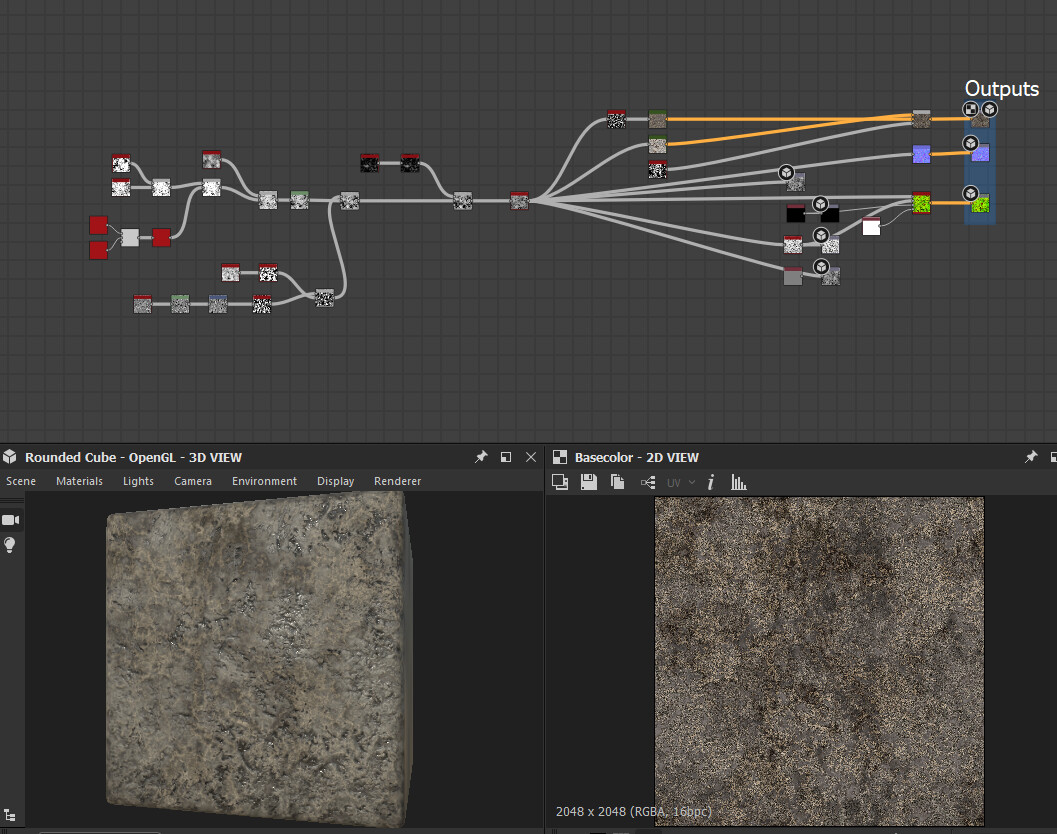
Task: Select the green normal-blend node near outputs
Action: 921,203
